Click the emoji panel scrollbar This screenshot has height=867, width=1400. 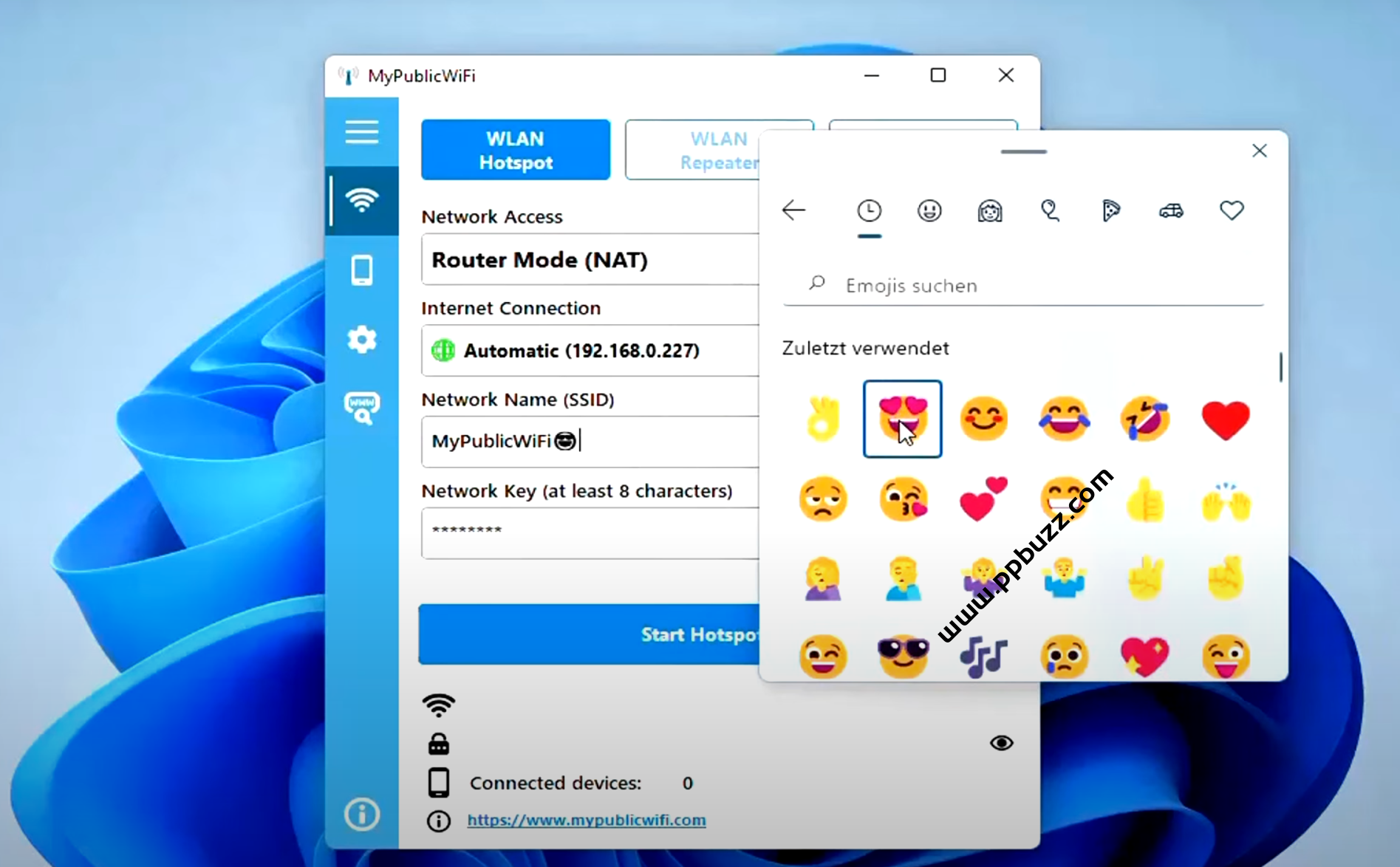coord(1280,367)
